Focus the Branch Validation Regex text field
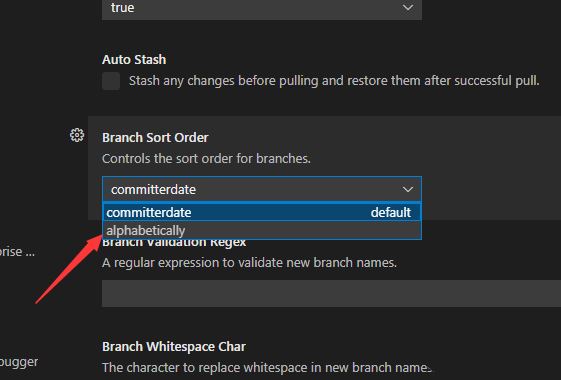This screenshot has width=561, height=380. tap(331, 293)
